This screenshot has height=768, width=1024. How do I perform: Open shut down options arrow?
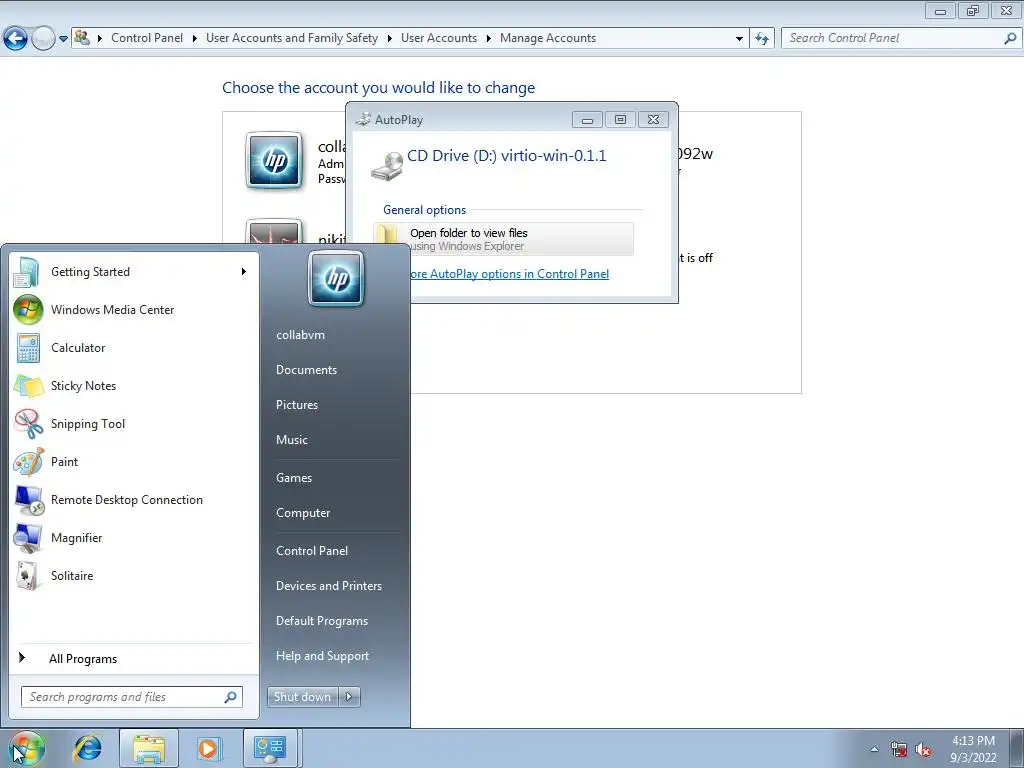click(349, 697)
